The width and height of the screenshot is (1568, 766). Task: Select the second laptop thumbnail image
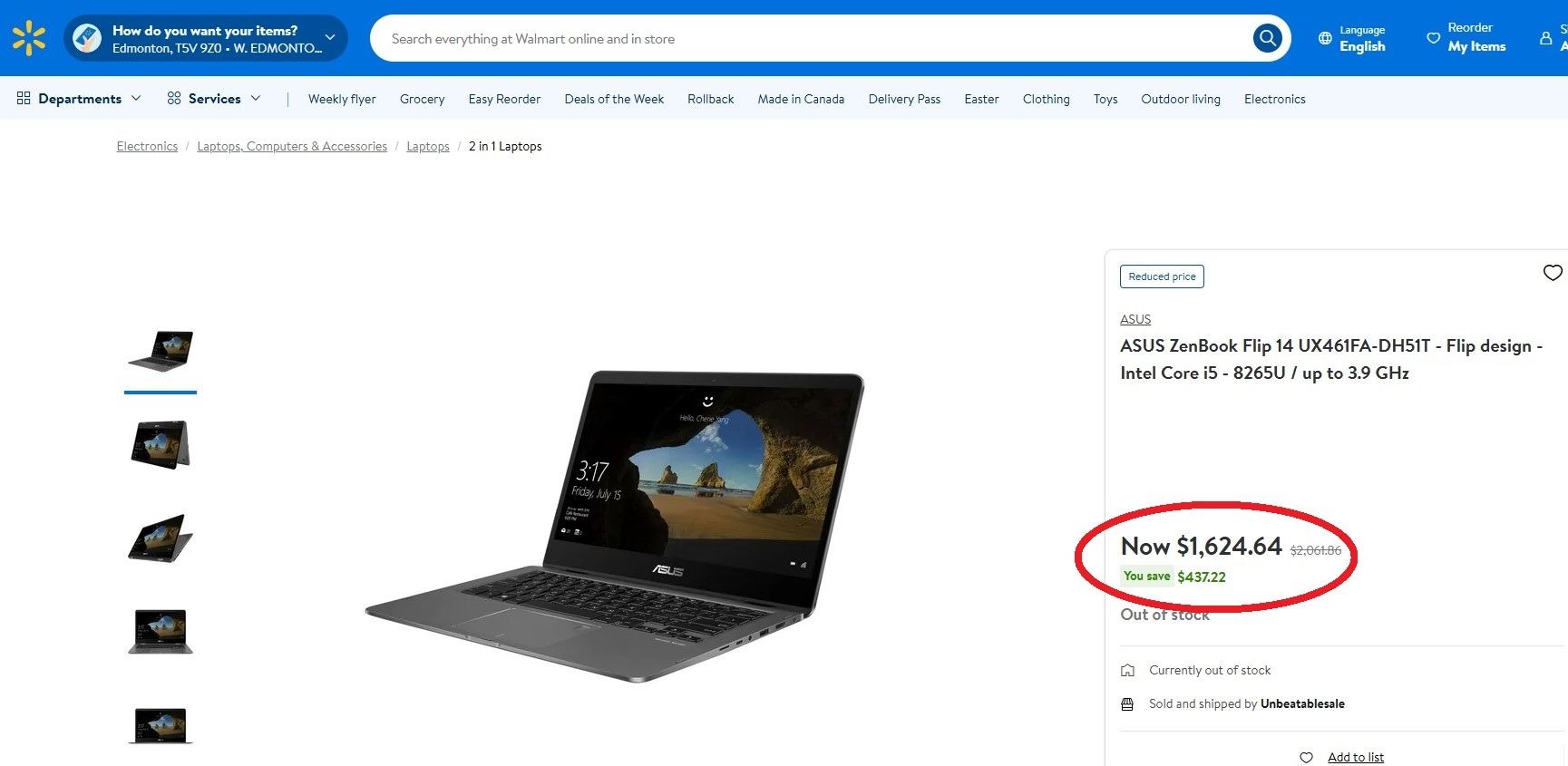tap(161, 444)
